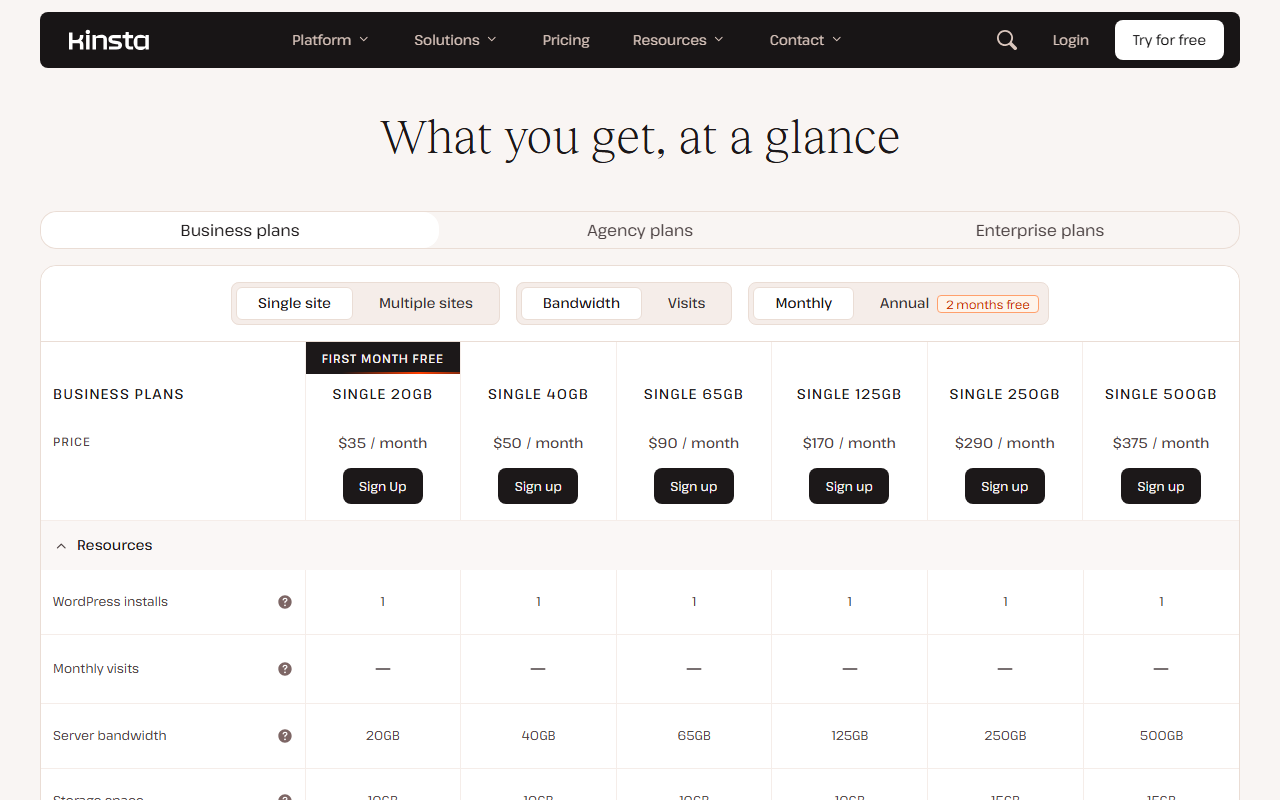Screen dimensions: 1280x800
Task: Switch to Agency plans tab
Action: point(640,230)
